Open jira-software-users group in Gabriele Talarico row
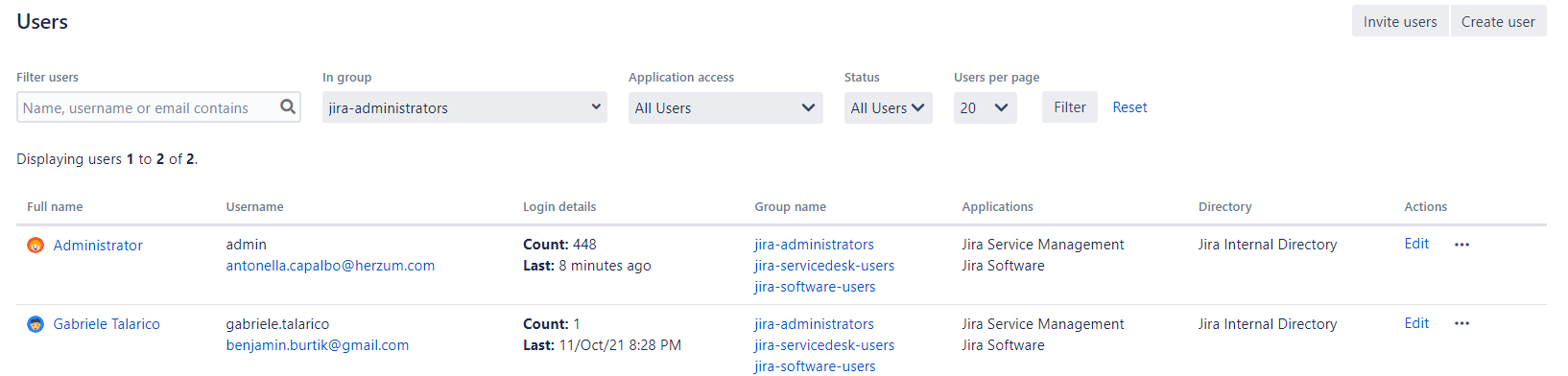 815,366
